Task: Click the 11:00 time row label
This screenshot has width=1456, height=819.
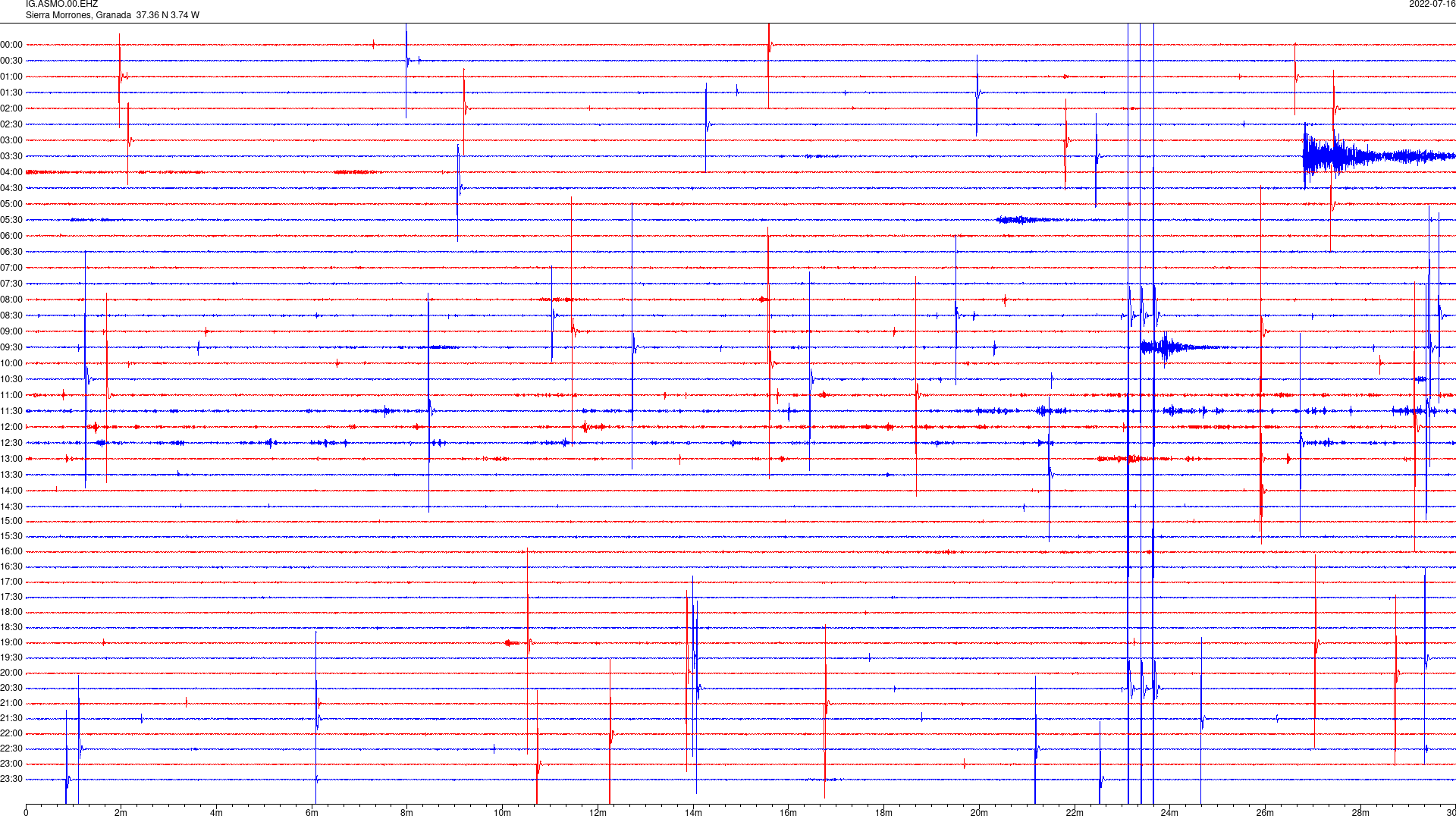Action: point(11,395)
